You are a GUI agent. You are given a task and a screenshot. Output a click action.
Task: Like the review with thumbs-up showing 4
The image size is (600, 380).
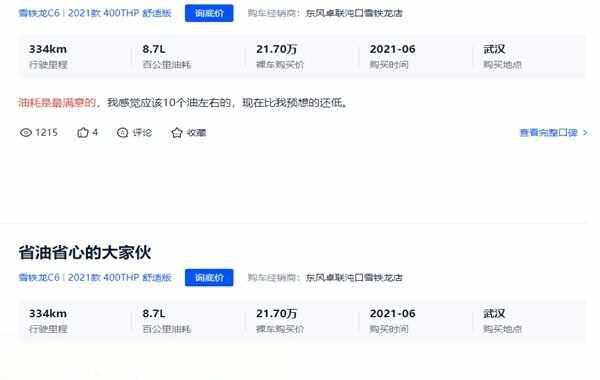tap(83, 133)
